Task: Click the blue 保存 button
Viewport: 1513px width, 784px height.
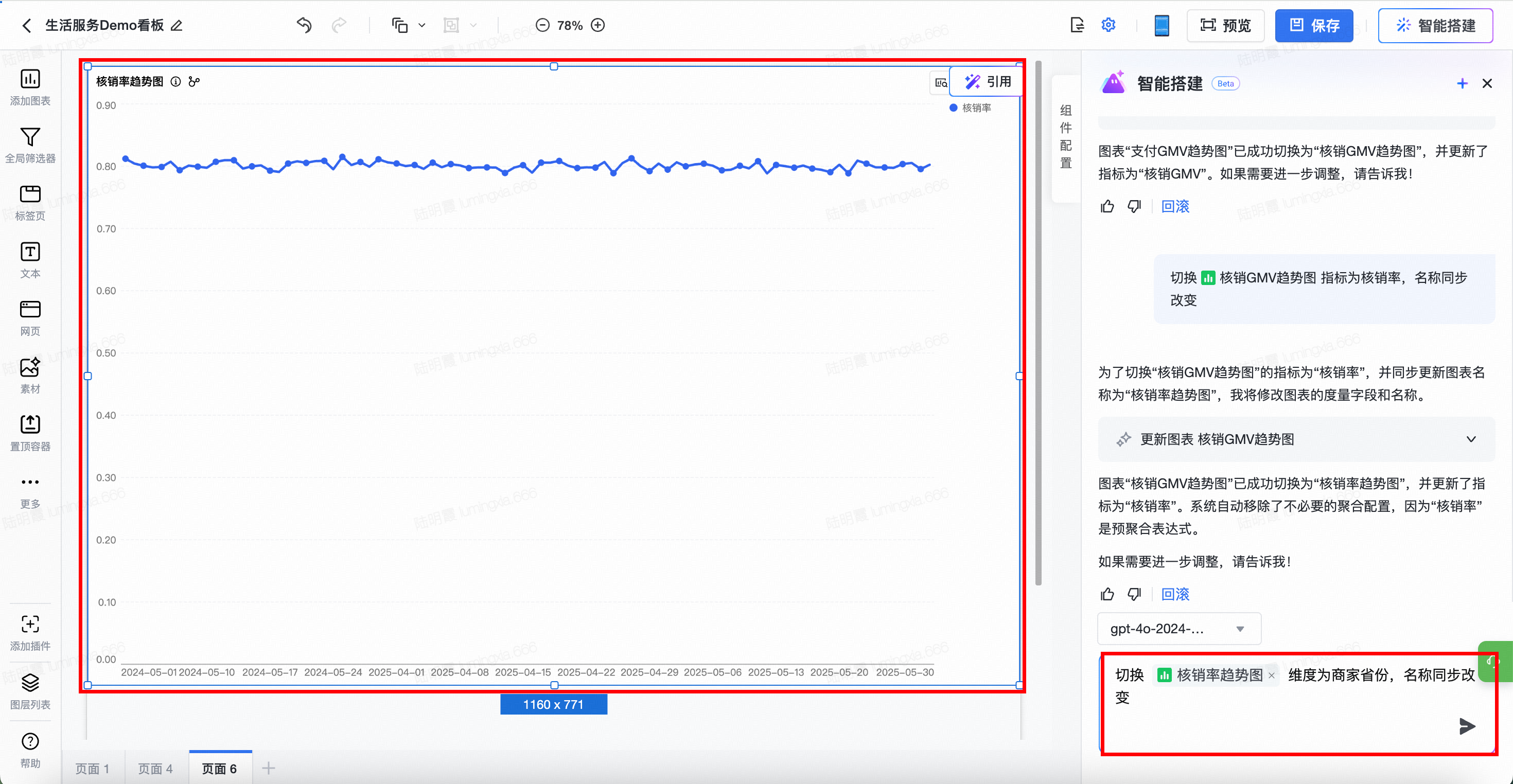Action: (x=1313, y=25)
